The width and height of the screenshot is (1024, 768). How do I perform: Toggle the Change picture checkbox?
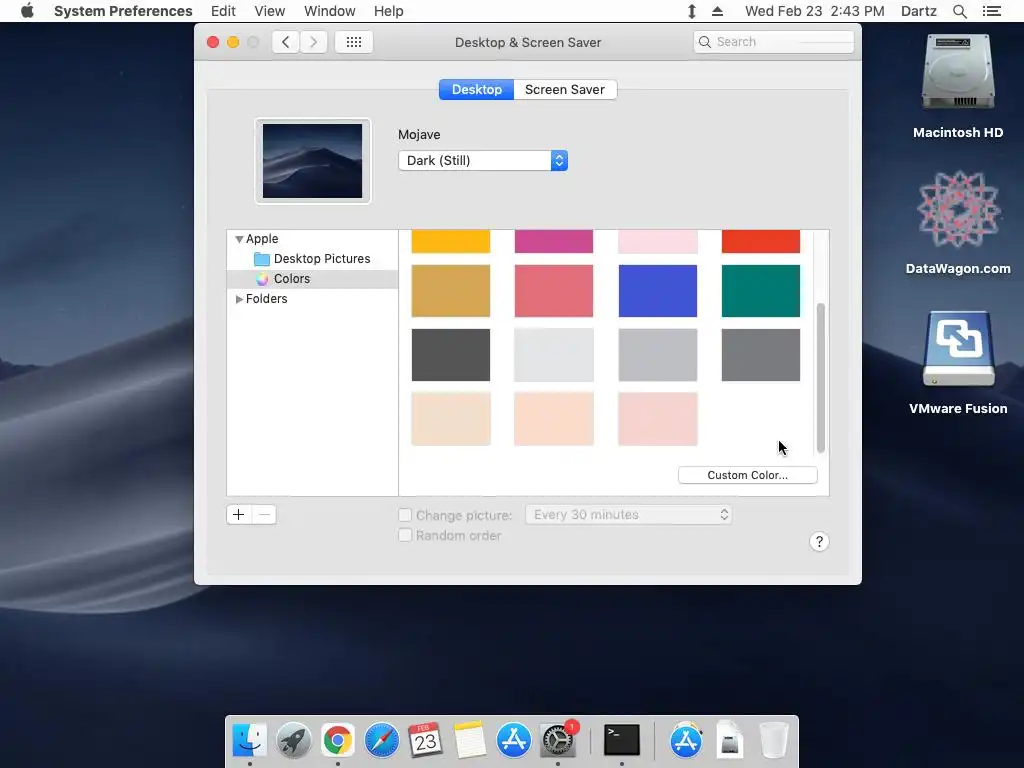coord(405,515)
